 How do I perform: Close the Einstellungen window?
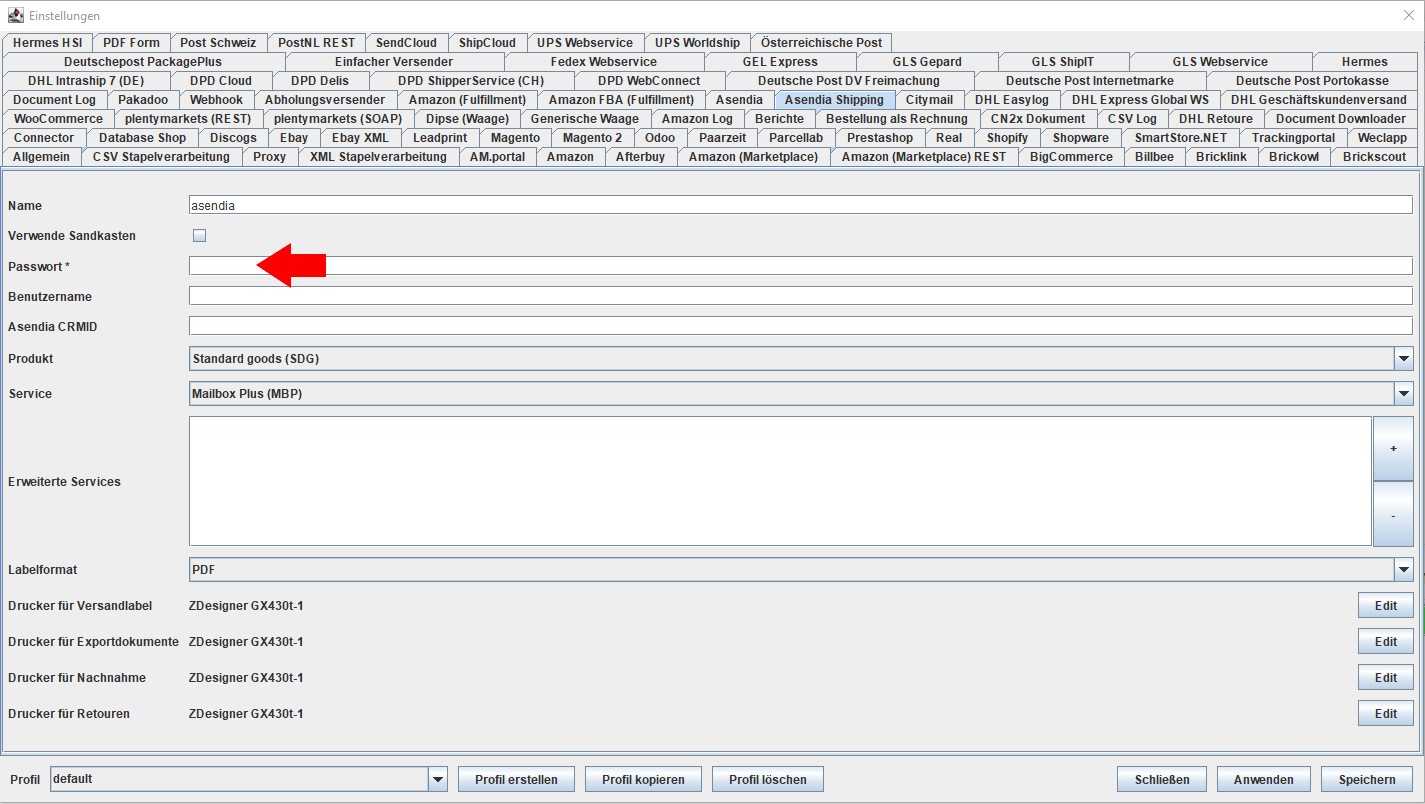tap(1409, 15)
